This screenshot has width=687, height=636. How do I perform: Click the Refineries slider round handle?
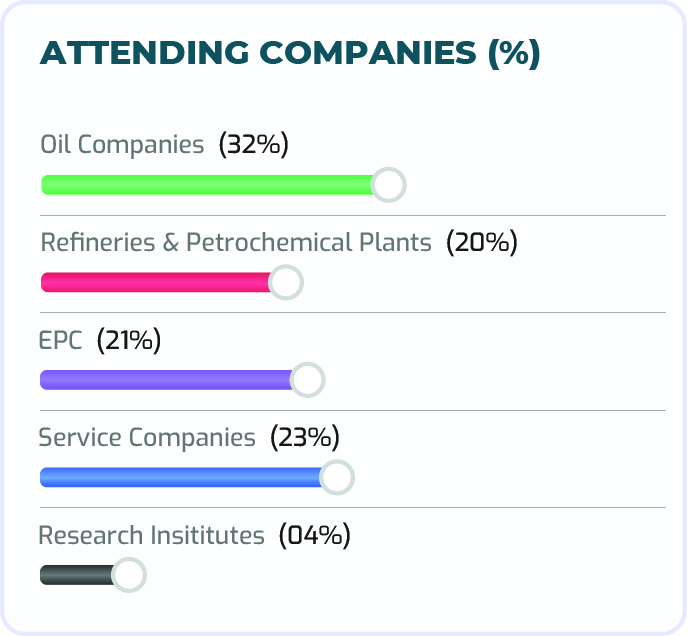(x=286, y=283)
